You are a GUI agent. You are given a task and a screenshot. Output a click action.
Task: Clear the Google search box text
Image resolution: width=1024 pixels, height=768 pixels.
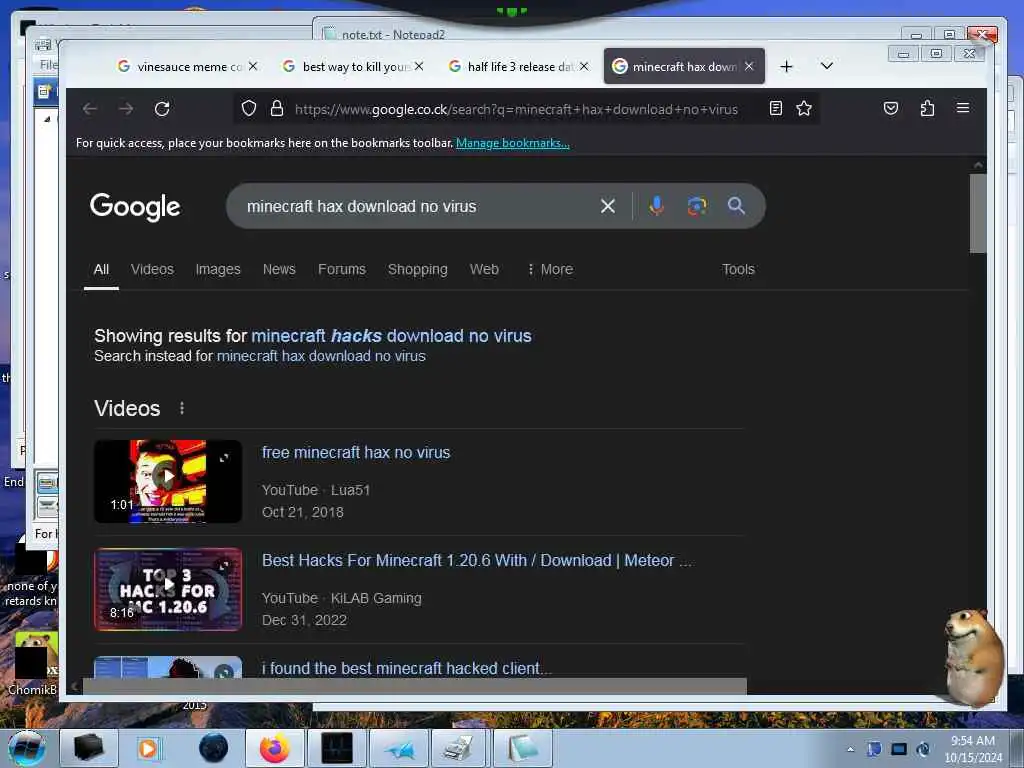pyautogui.click(x=607, y=206)
